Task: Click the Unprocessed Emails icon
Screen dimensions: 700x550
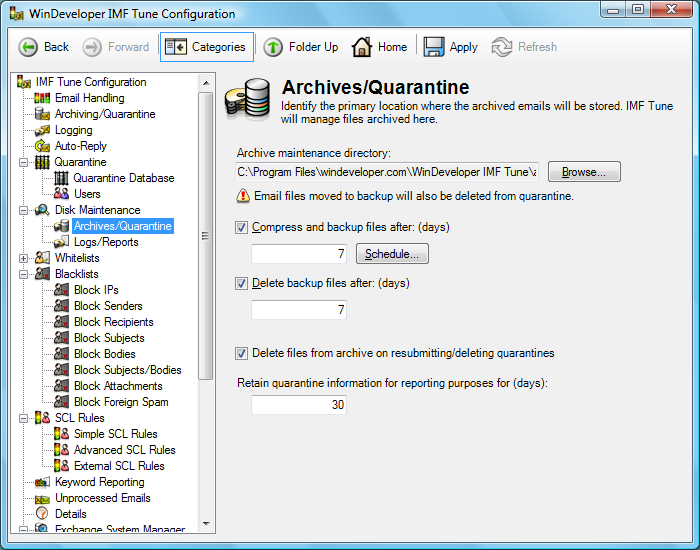Action: tap(42, 498)
